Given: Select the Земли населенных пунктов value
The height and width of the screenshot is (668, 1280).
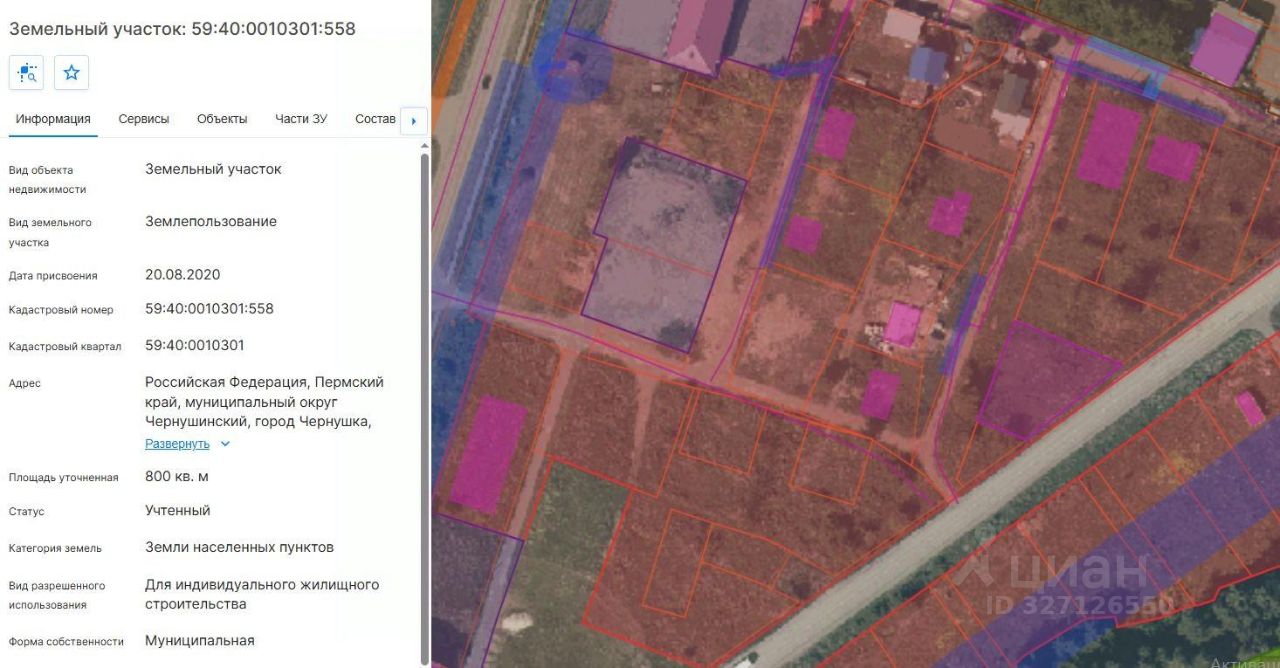Looking at the screenshot, I should click(240, 547).
